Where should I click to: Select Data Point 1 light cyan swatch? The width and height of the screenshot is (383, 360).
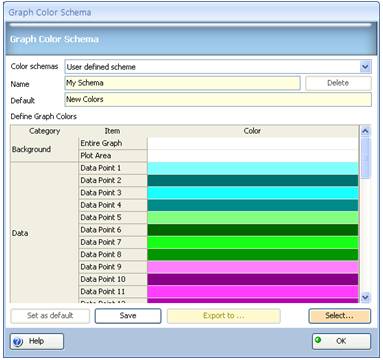(253, 168)
